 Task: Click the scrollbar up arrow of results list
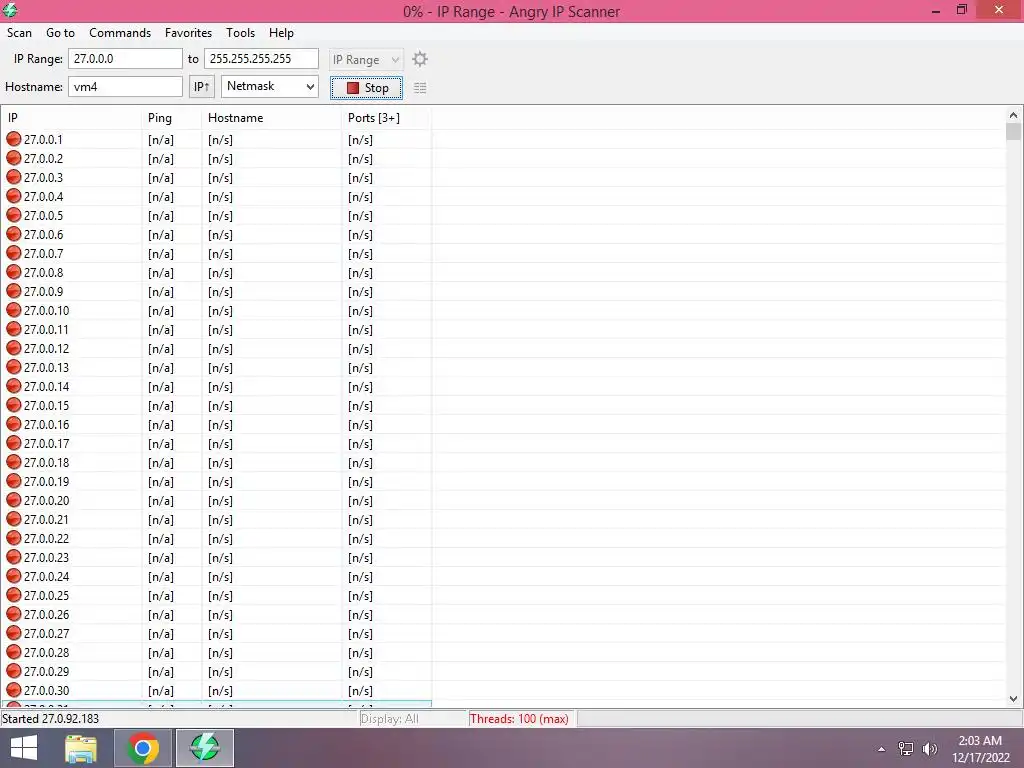tap(1014, 115)
